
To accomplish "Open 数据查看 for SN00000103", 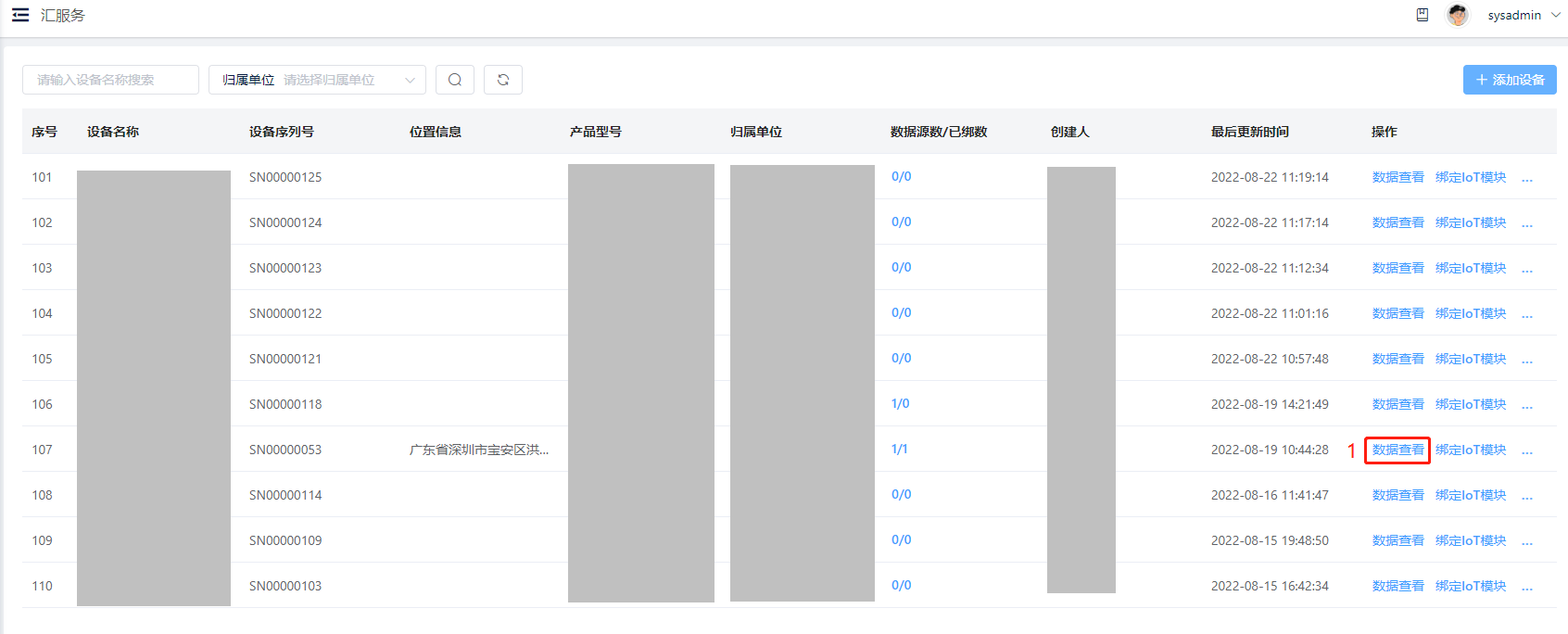I will 1397,586.
